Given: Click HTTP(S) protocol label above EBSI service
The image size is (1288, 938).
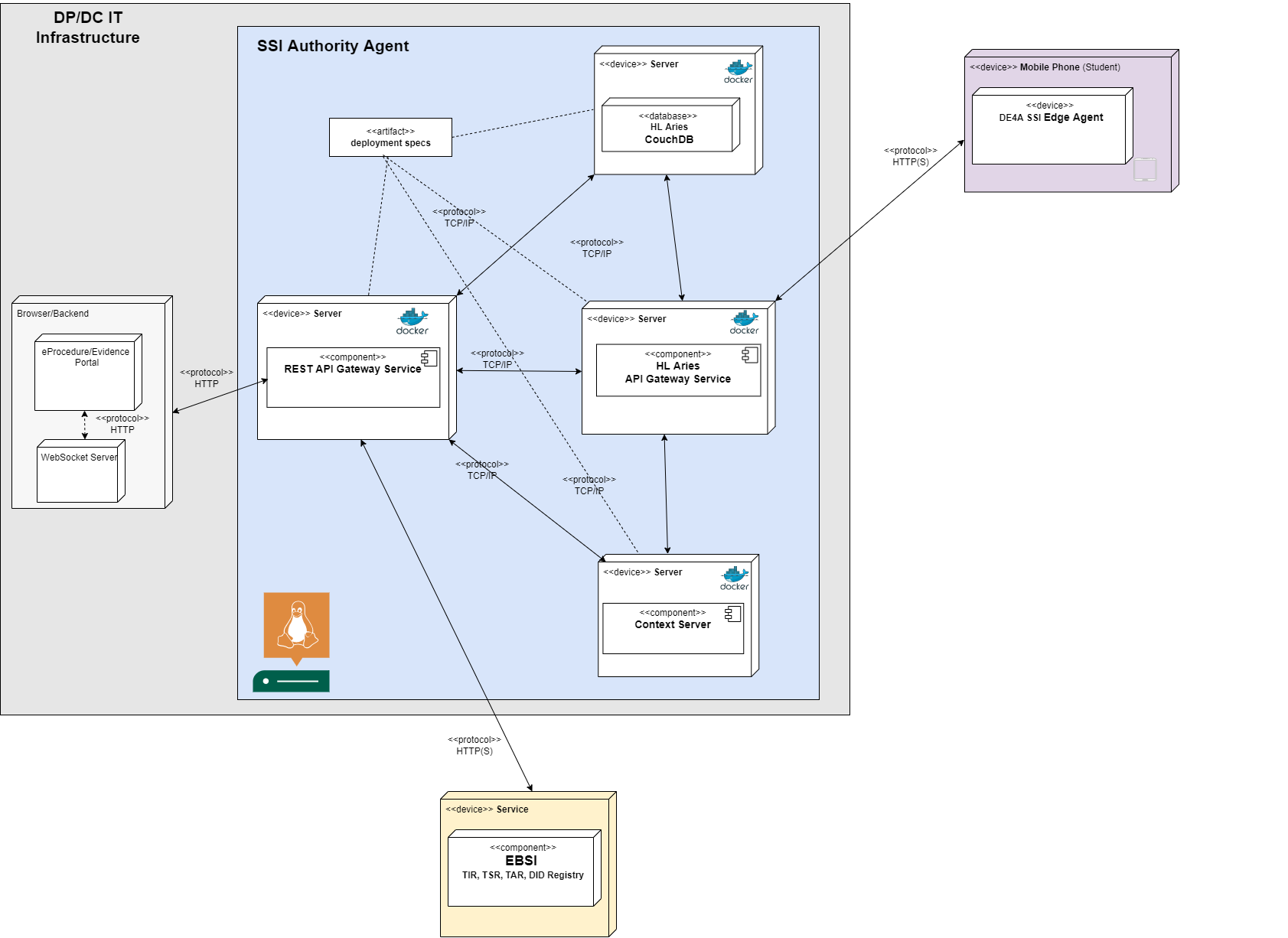Looking at the screenshot, I should (x=474, y=746).
